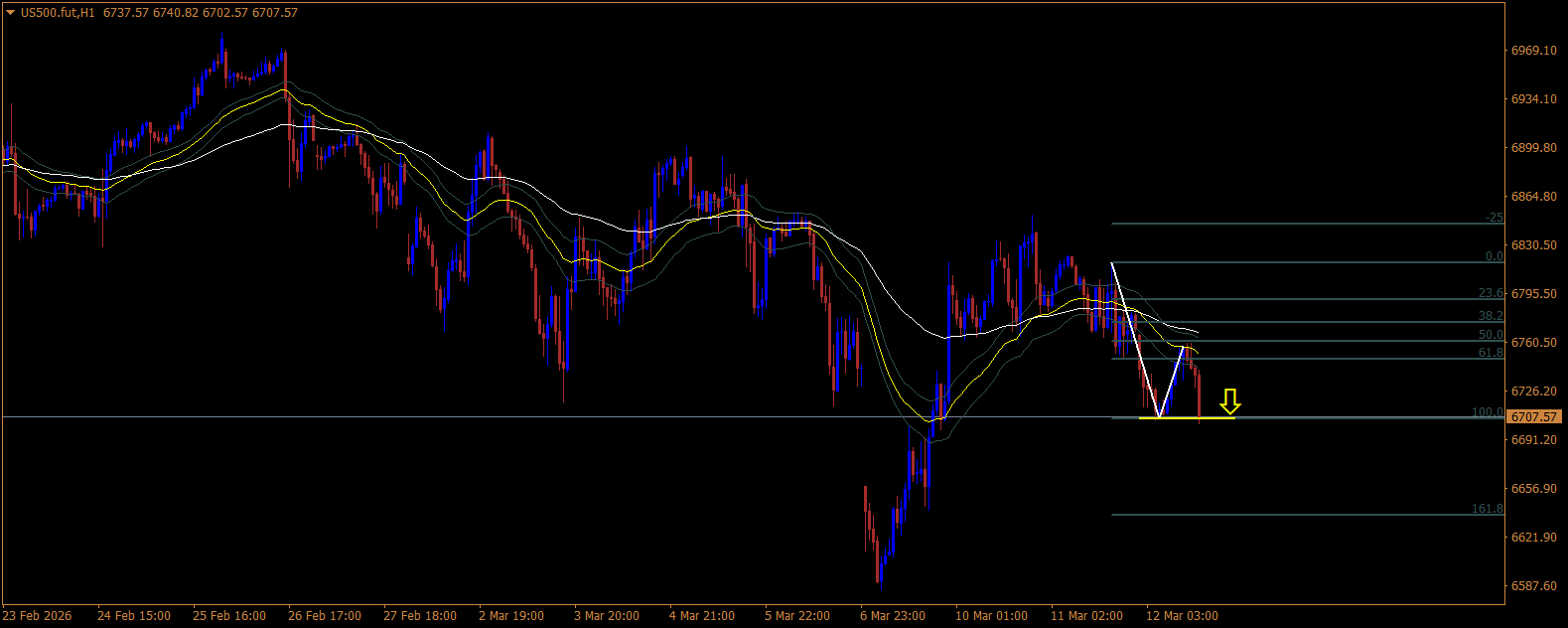1568x628 pixels.
Task: Click the 6830.50 price axis label
Action: tap(1534, 245)
